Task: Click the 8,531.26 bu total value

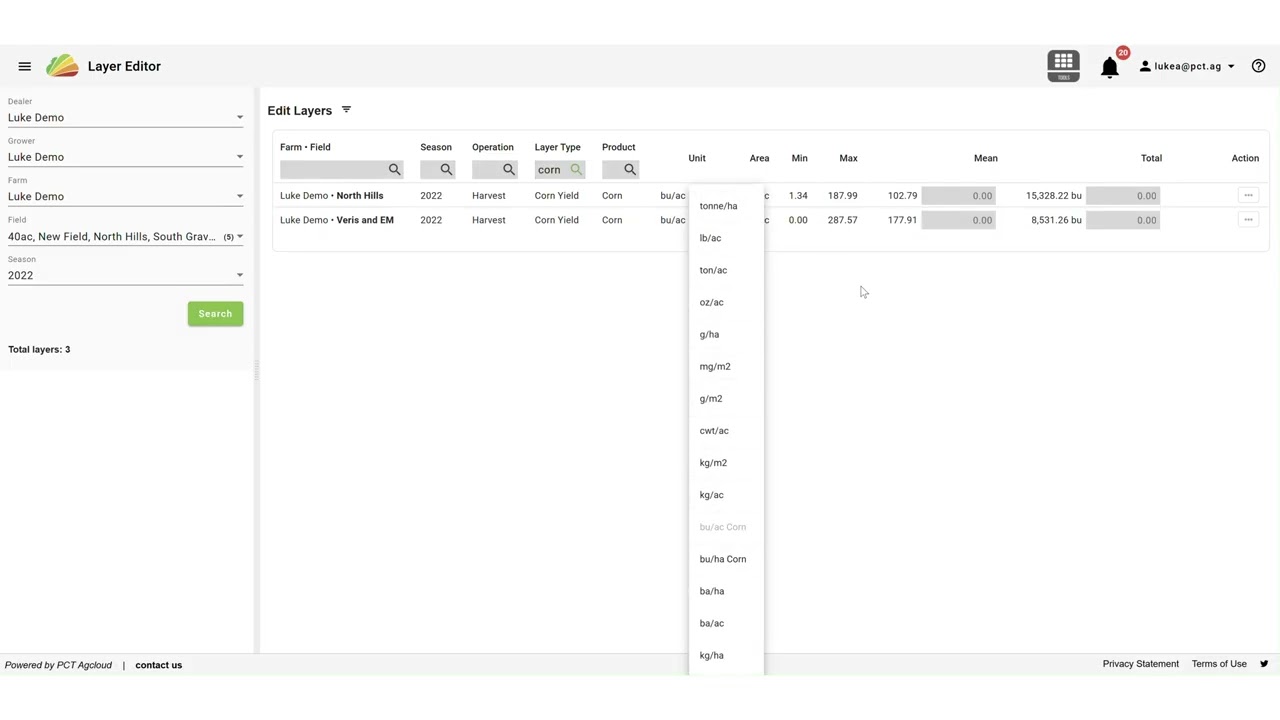Action: click(1056, 220)
